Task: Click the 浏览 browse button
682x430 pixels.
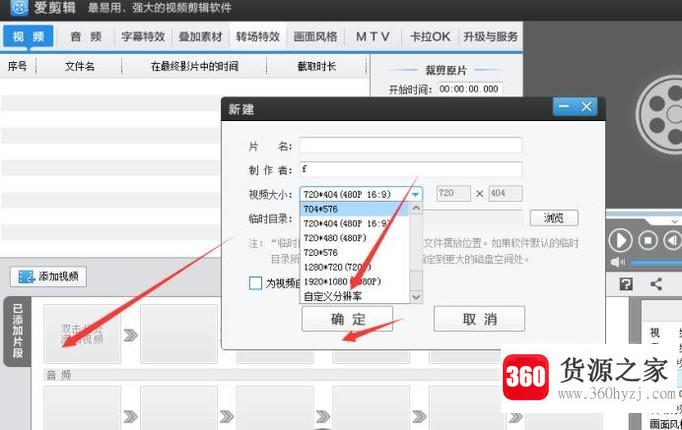Action: pos(554,218)
